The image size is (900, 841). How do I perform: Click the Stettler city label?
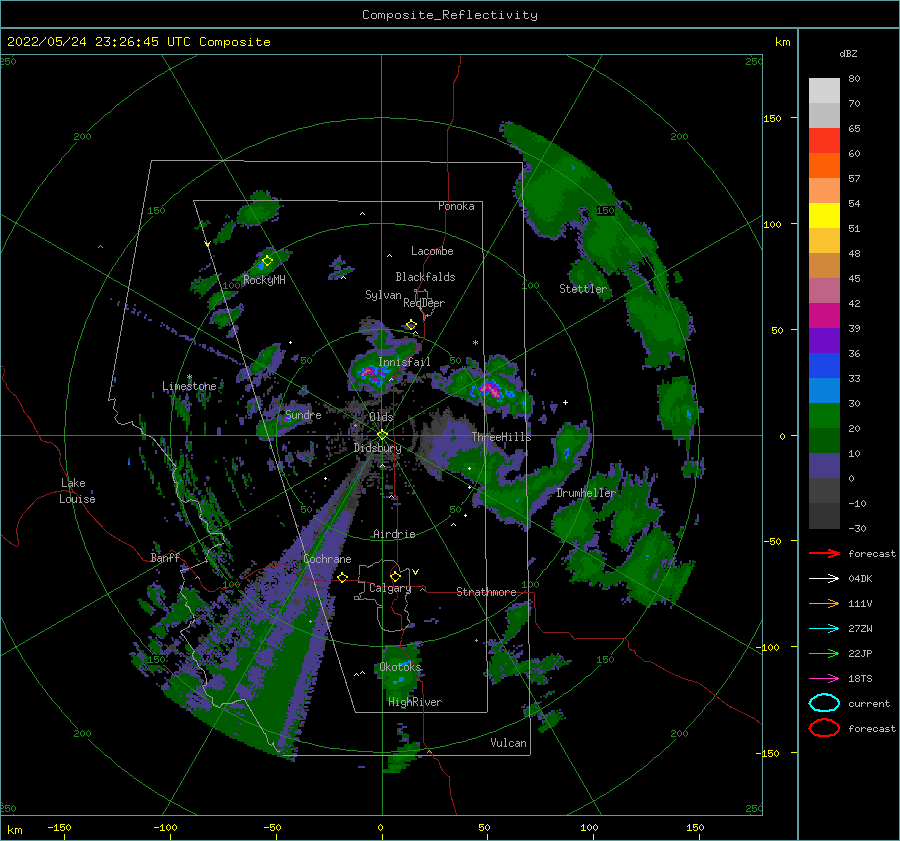pos(583,289)
